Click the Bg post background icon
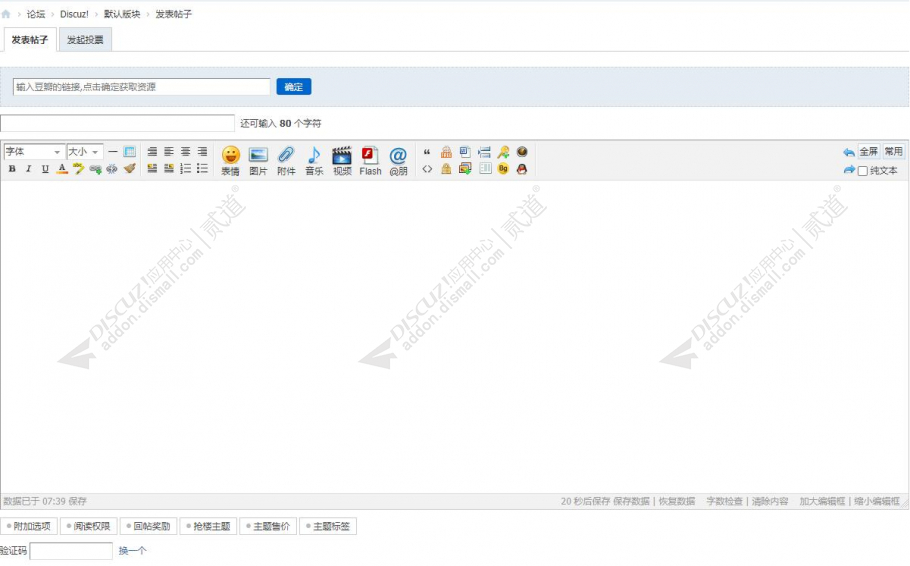Viewport: 910px width, 566px height. tap(503, 169)
